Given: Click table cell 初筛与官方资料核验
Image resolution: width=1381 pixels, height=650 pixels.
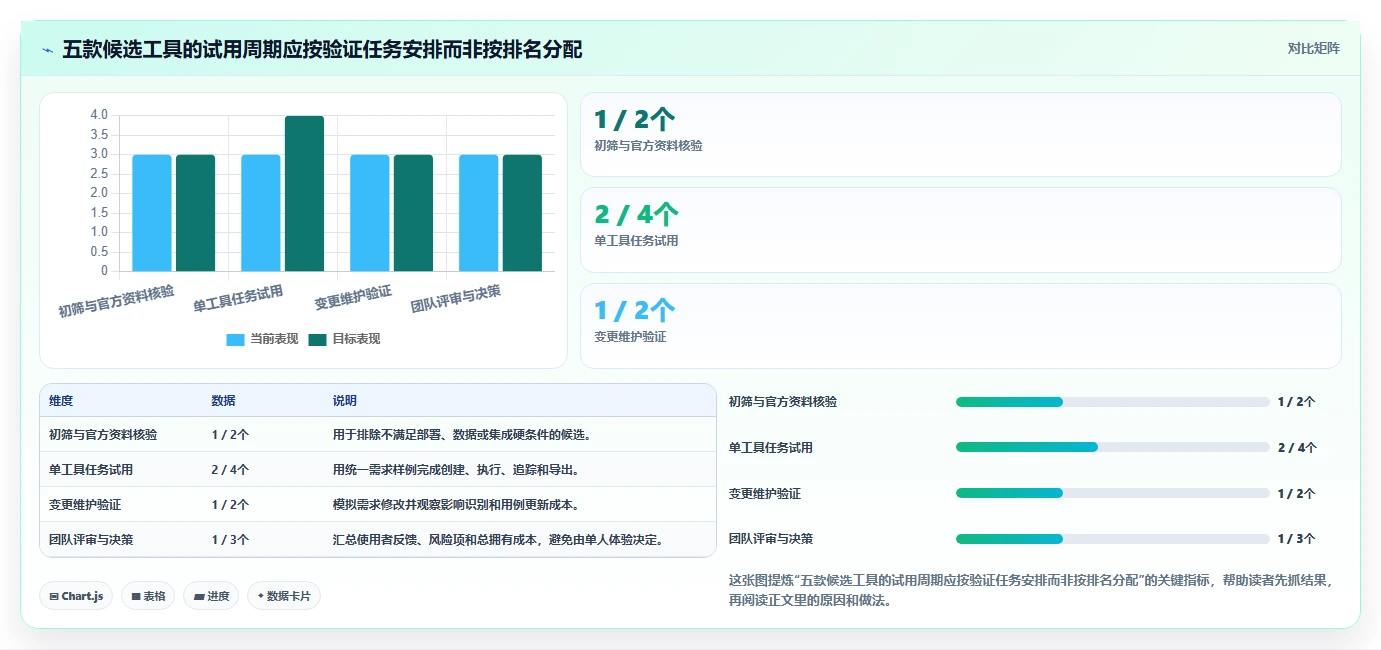Looking at the screenshot, I should click(103, 435).
